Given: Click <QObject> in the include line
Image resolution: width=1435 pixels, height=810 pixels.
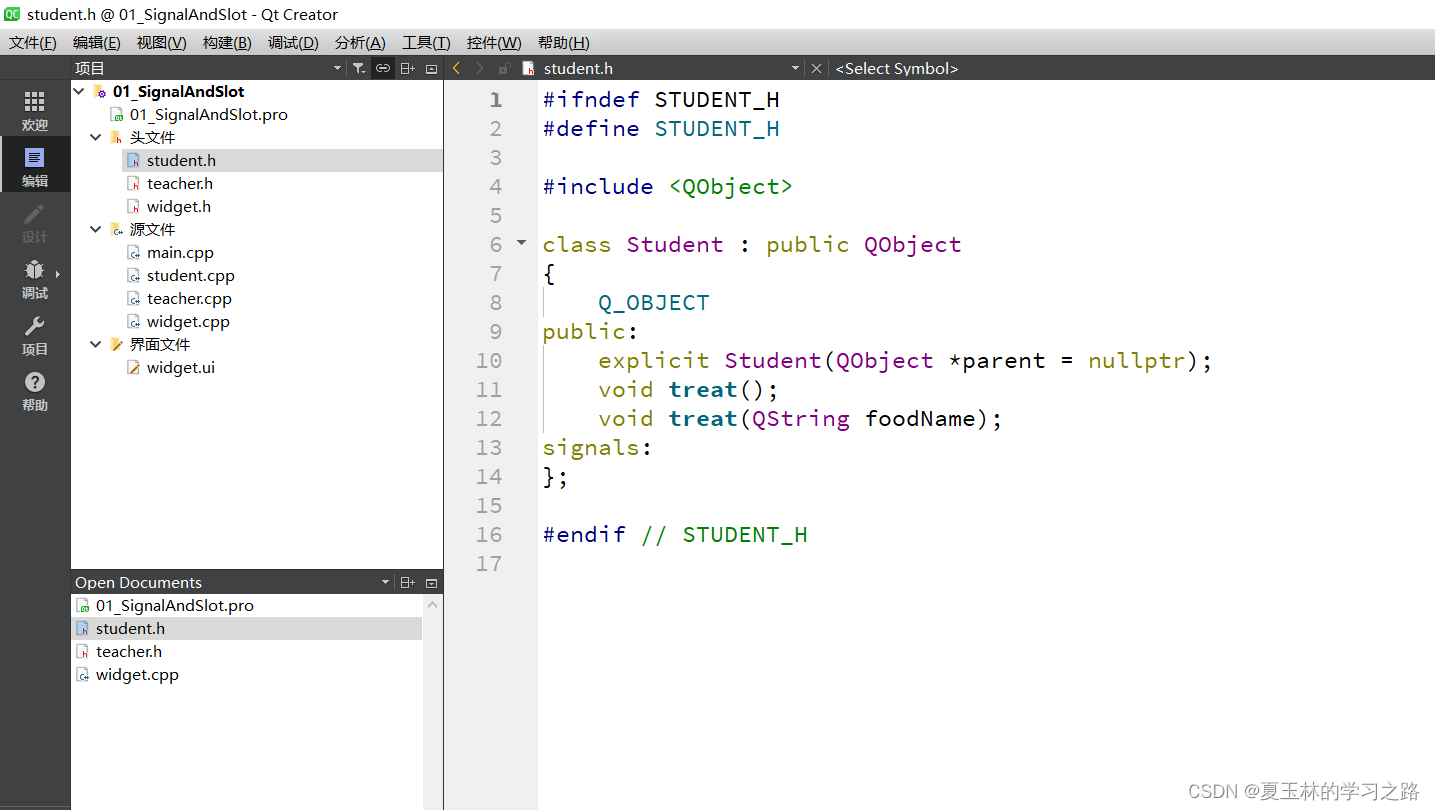Looking at the screenshot, I should click(731, 186).
